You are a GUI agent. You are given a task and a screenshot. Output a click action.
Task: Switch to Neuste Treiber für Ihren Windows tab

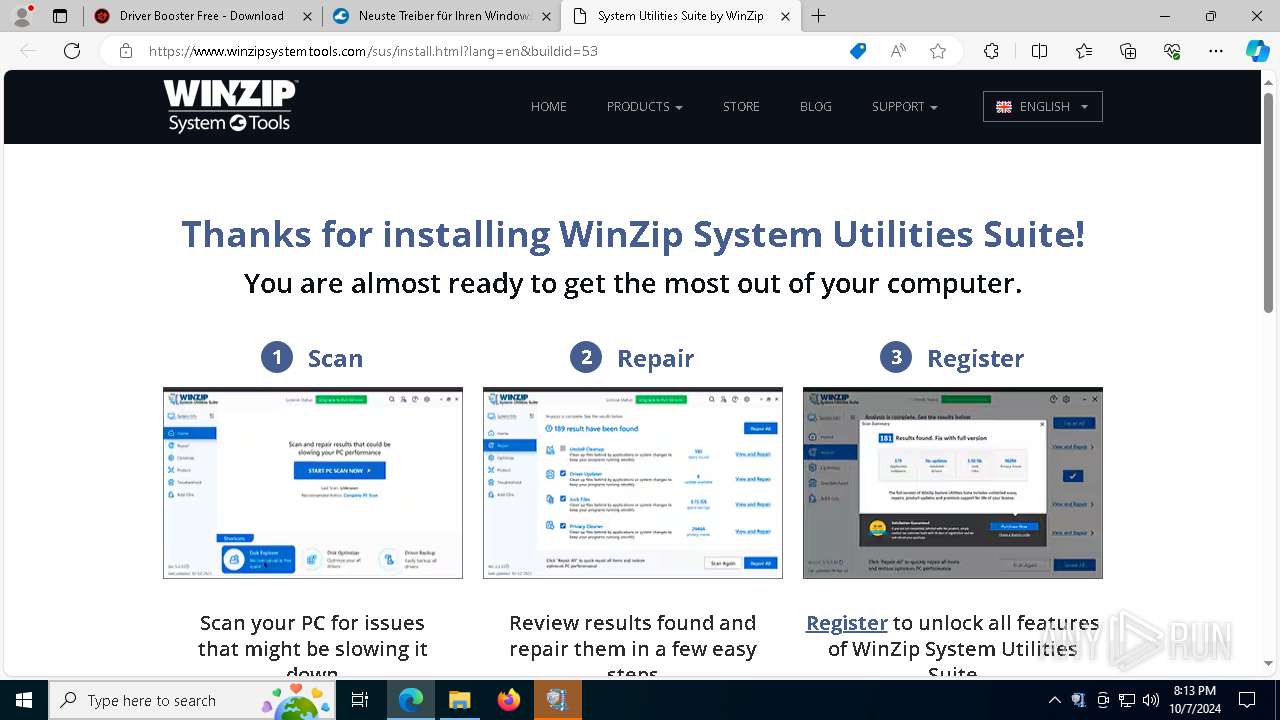pyautogui.click(x=442, y=16)
